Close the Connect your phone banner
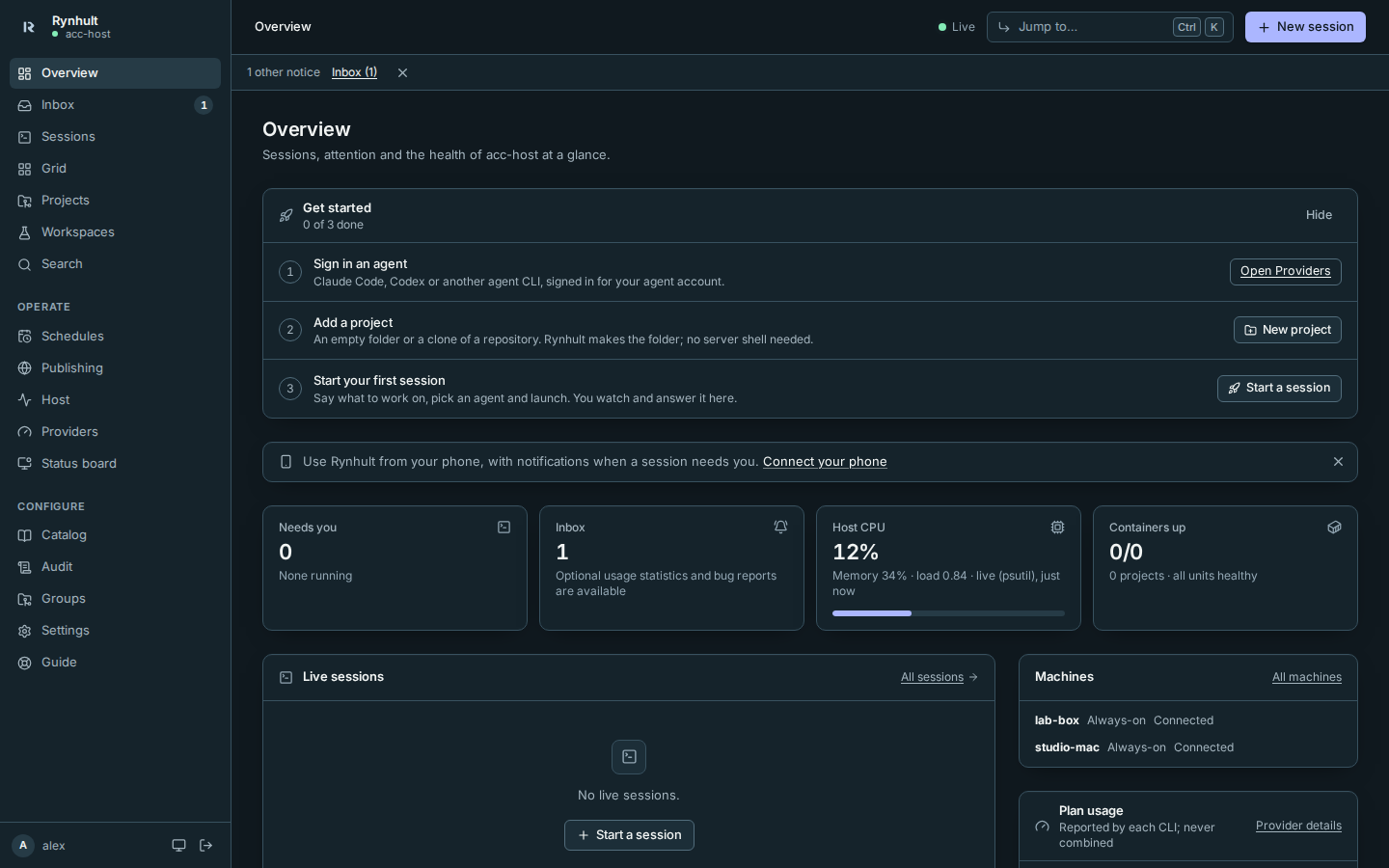 1338,462
